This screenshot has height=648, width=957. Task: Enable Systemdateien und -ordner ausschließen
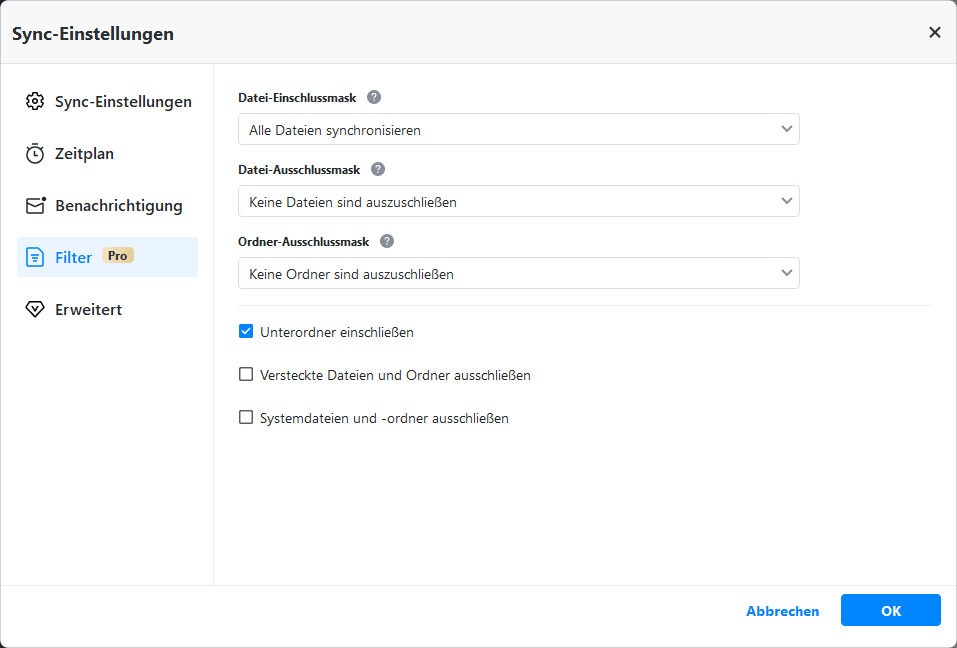[x=246, y=418]
